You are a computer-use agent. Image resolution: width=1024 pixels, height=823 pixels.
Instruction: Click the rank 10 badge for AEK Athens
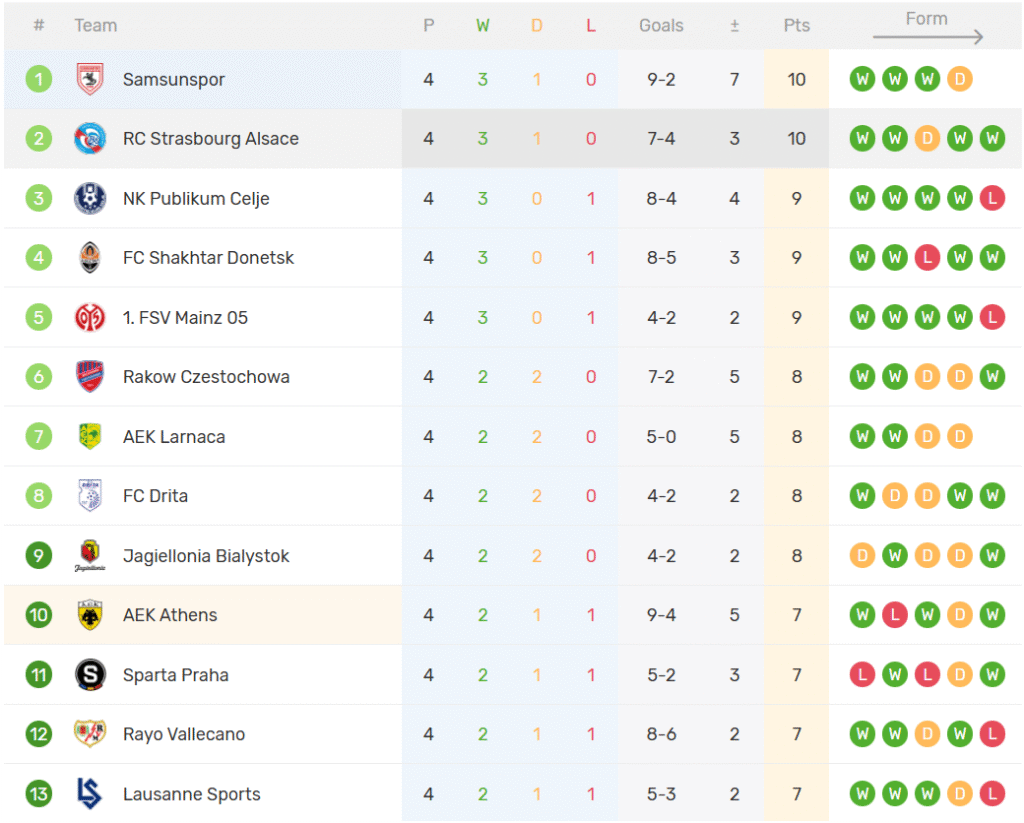point(39,615)
